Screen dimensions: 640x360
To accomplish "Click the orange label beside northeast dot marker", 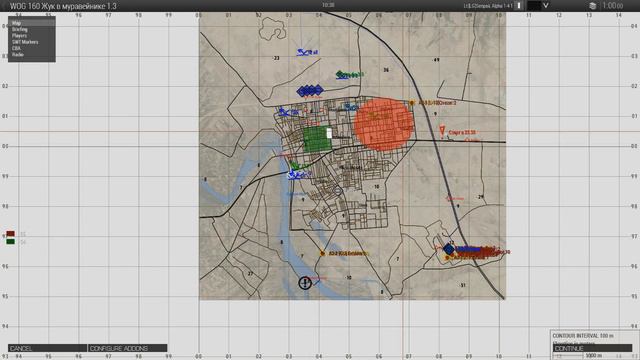I will [x=437, y=103].
